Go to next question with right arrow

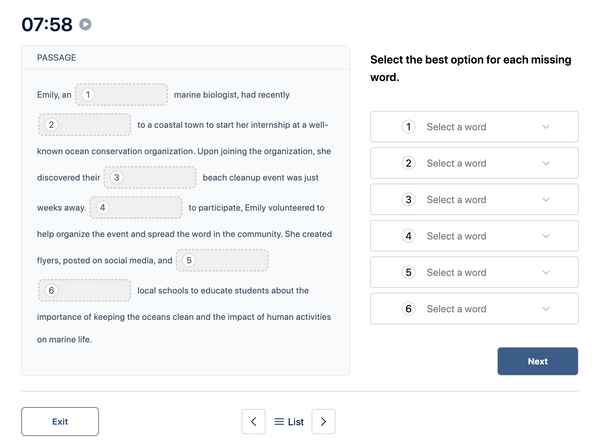(x=323, y=421)
